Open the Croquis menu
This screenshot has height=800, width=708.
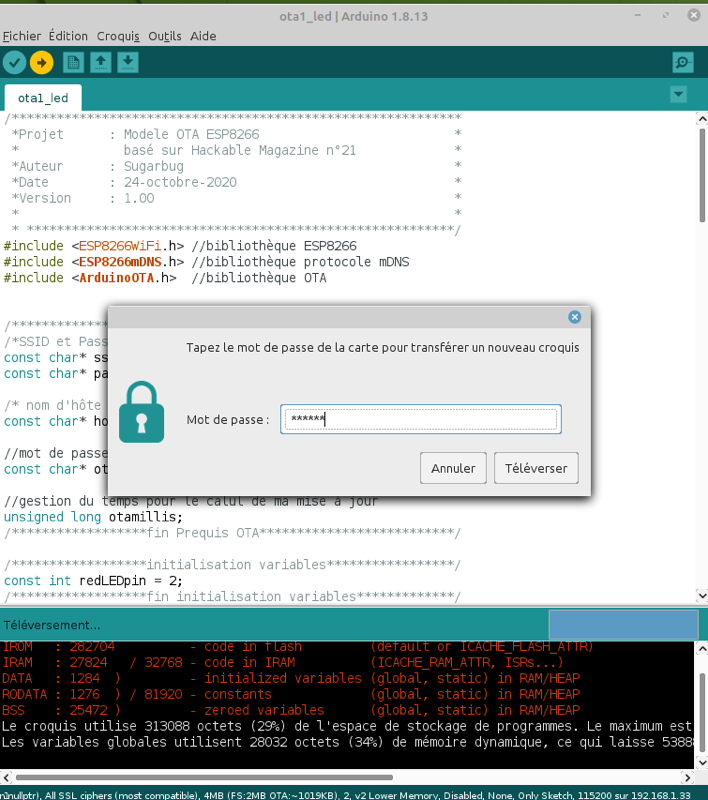[118, 36]
